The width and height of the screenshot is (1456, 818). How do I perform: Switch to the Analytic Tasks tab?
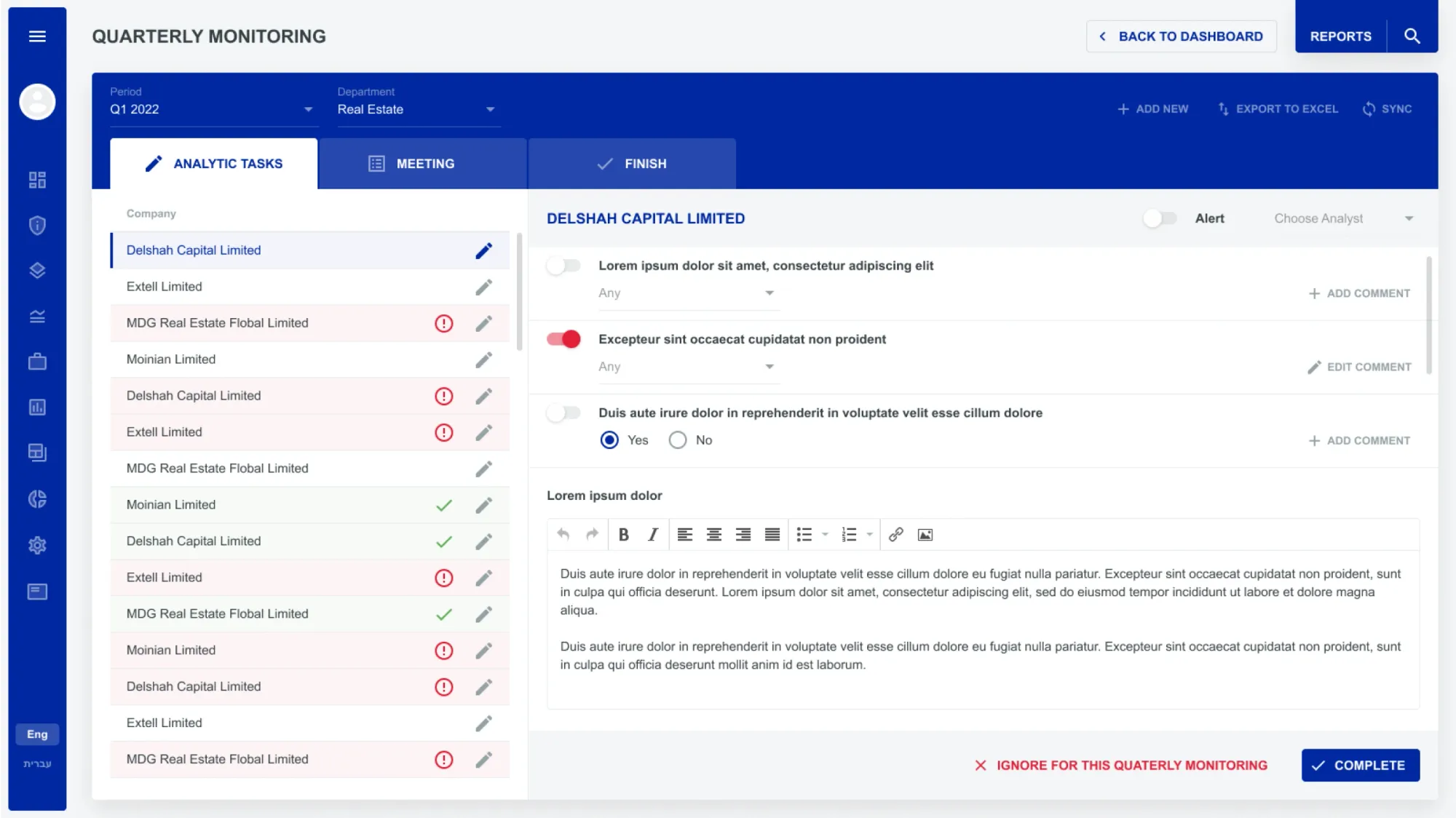click(x=214, y=164)
